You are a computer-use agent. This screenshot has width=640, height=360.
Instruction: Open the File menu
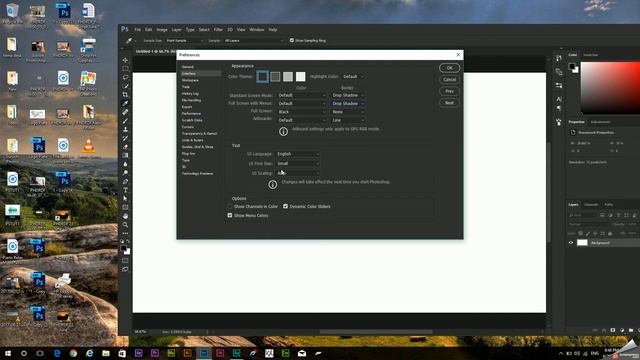point(138,30)
